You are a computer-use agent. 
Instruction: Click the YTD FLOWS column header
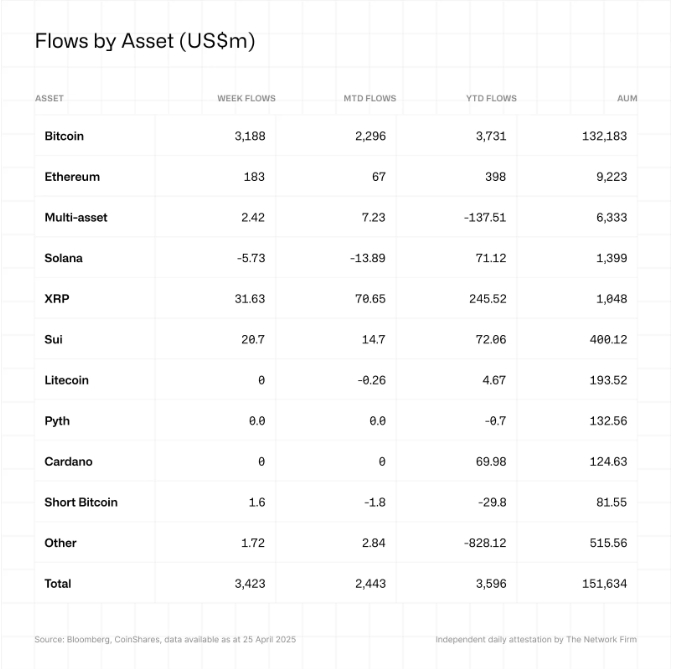[491, 98]
